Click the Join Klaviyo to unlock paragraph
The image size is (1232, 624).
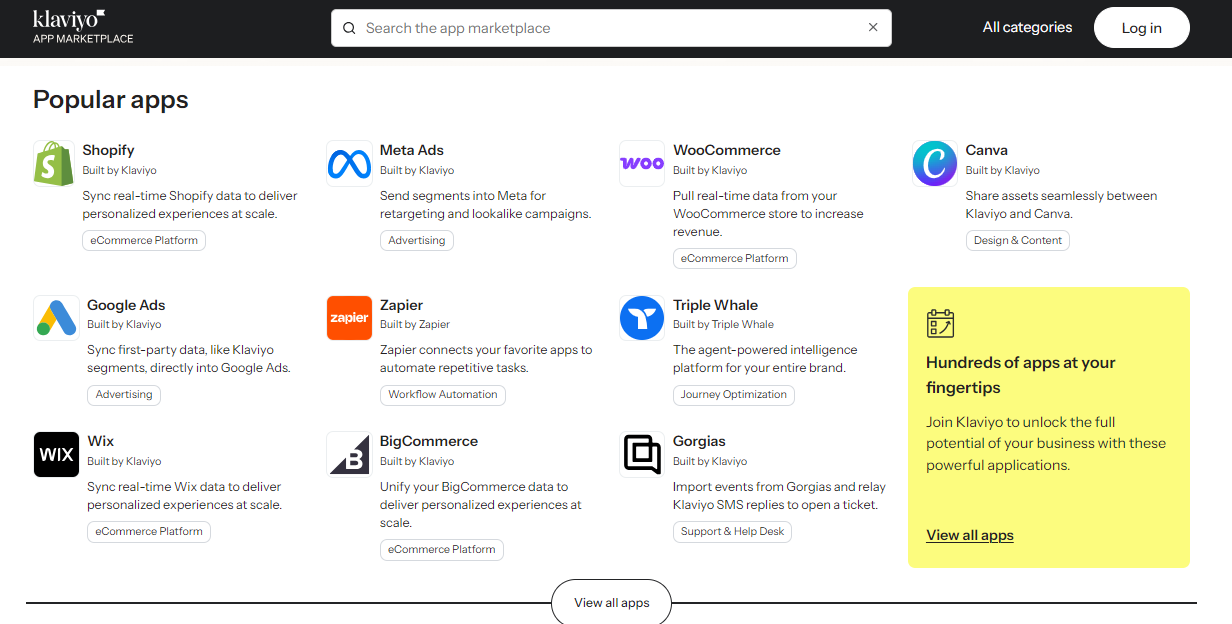click(1046, 444)
